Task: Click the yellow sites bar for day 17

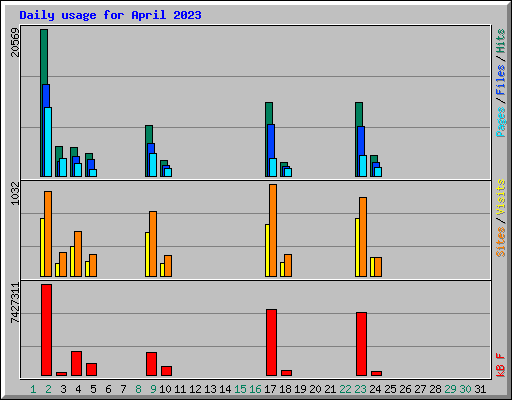Action: point(267,250)
